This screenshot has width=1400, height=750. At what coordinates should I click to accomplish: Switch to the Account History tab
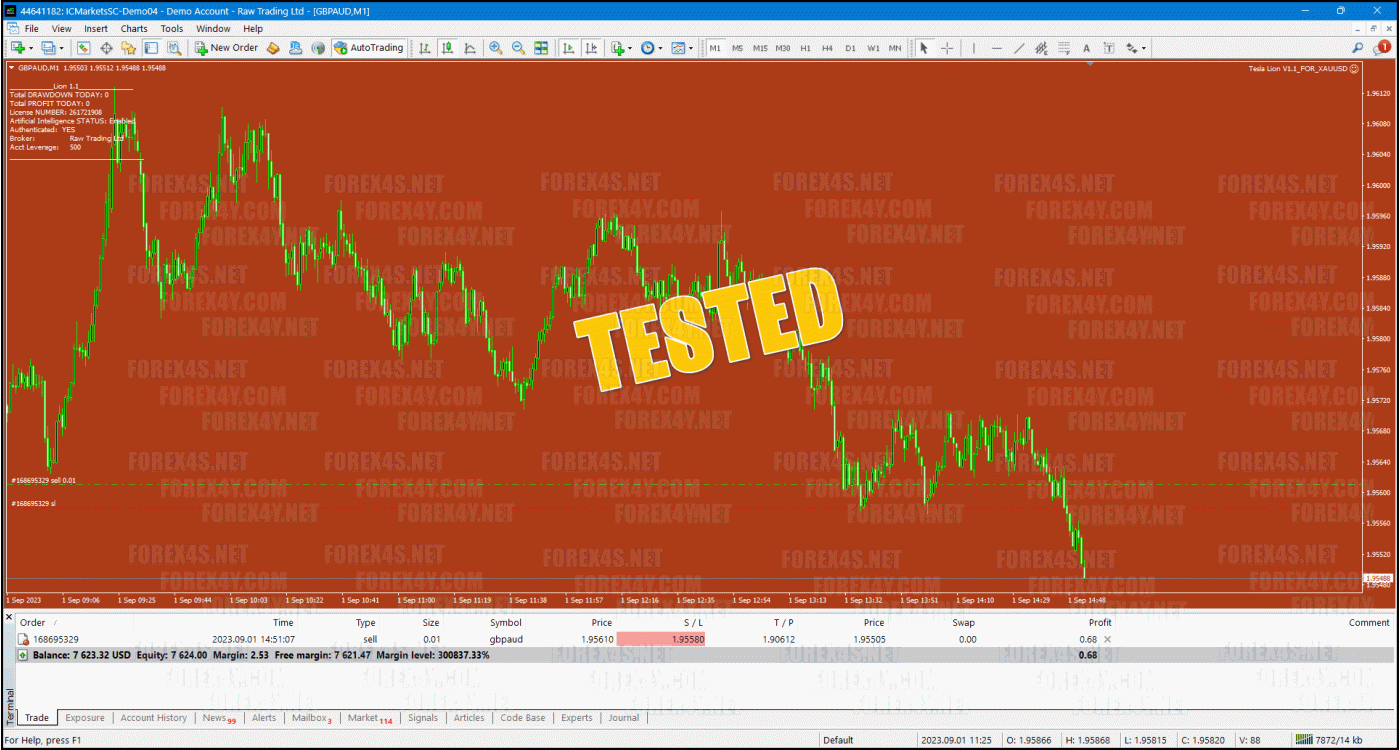[153, 718]
